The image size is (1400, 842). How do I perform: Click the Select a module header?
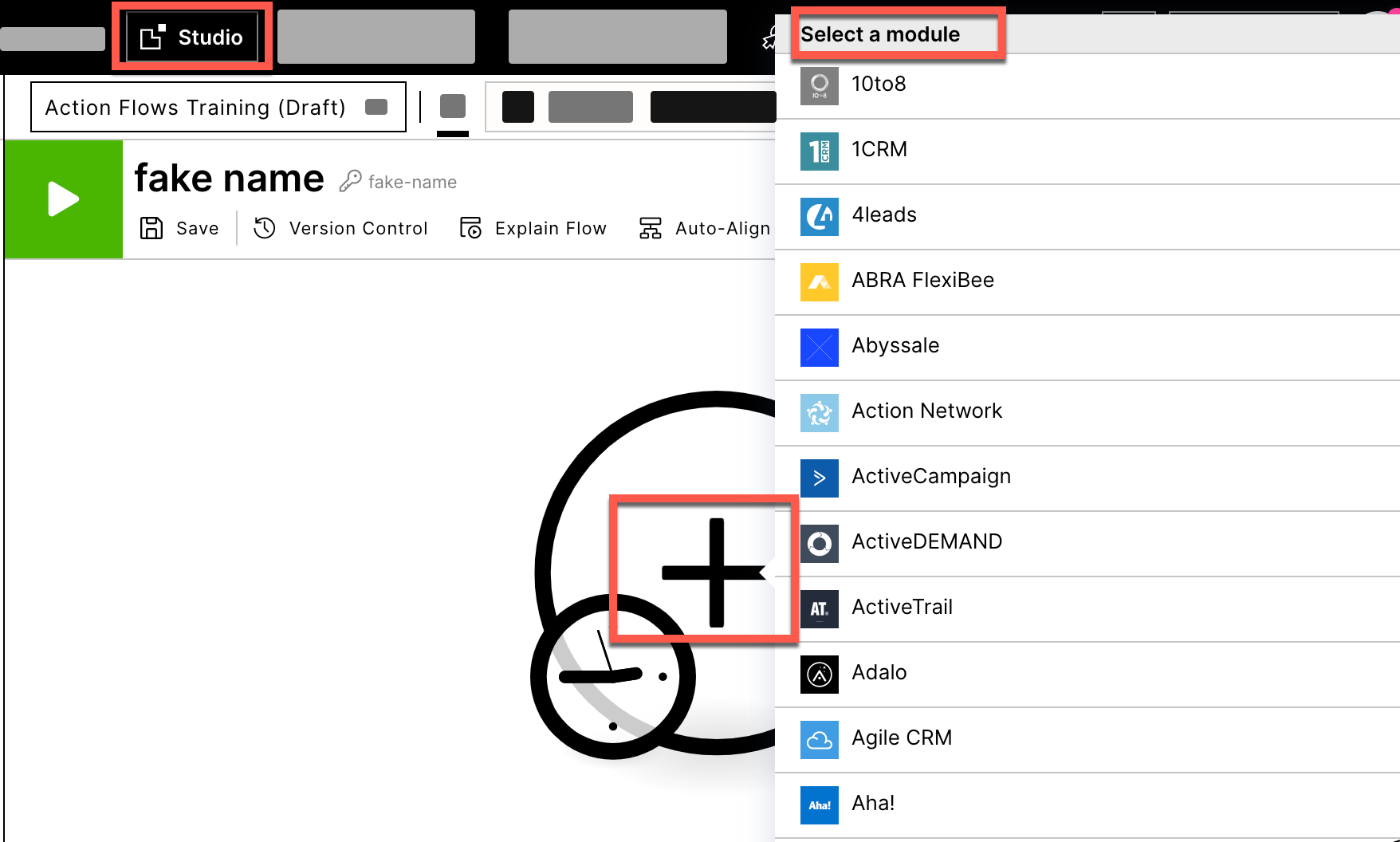(x=880, y=34)
